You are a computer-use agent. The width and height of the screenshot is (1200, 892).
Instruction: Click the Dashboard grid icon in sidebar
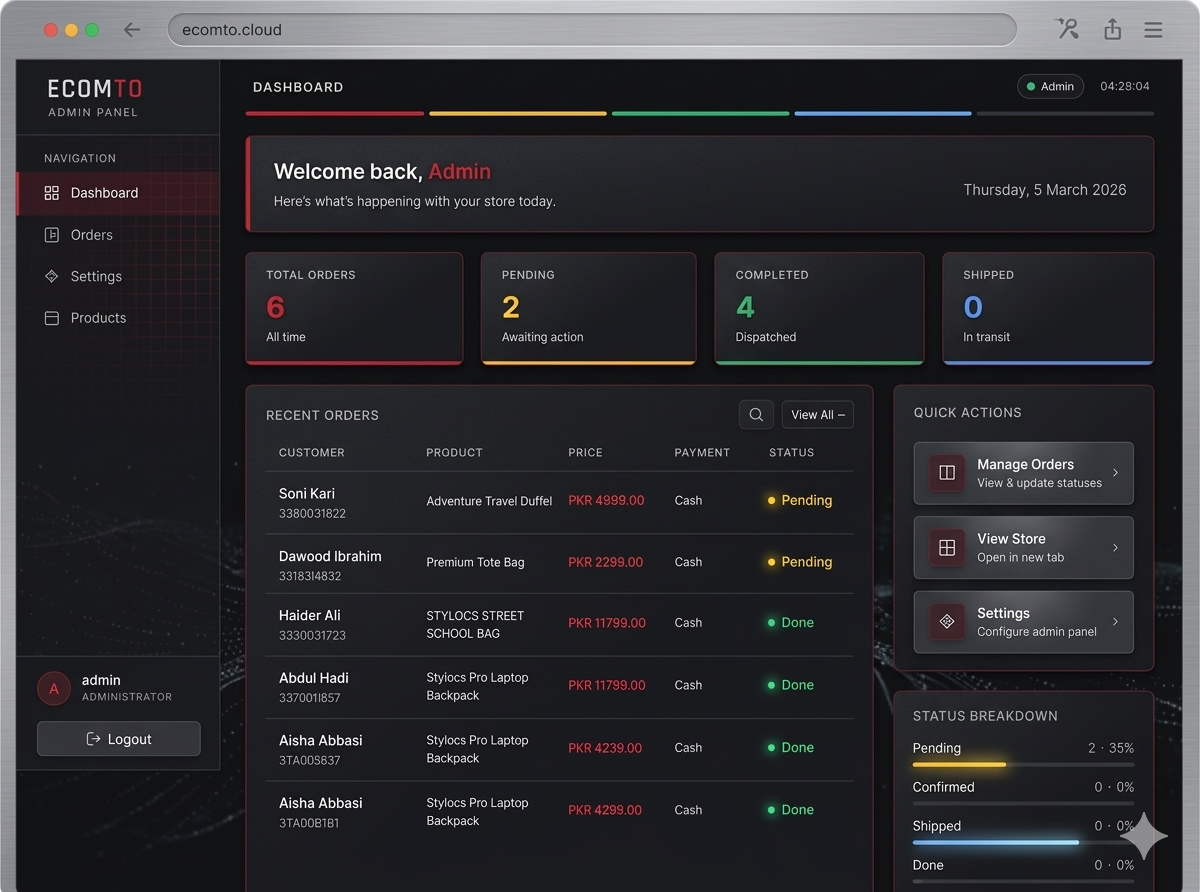(52, 193)
